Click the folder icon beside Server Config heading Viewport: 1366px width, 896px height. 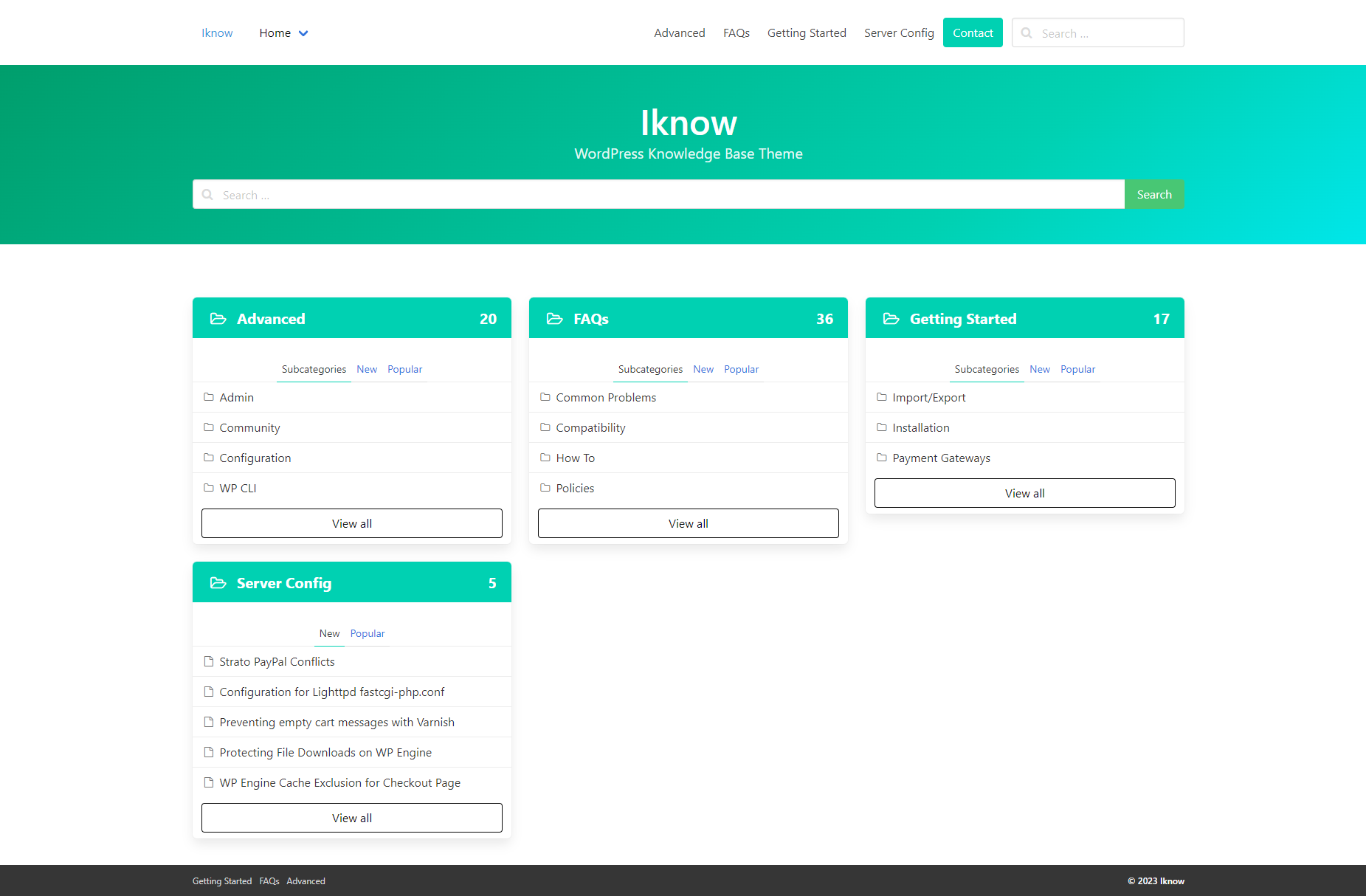click(218, 583)
